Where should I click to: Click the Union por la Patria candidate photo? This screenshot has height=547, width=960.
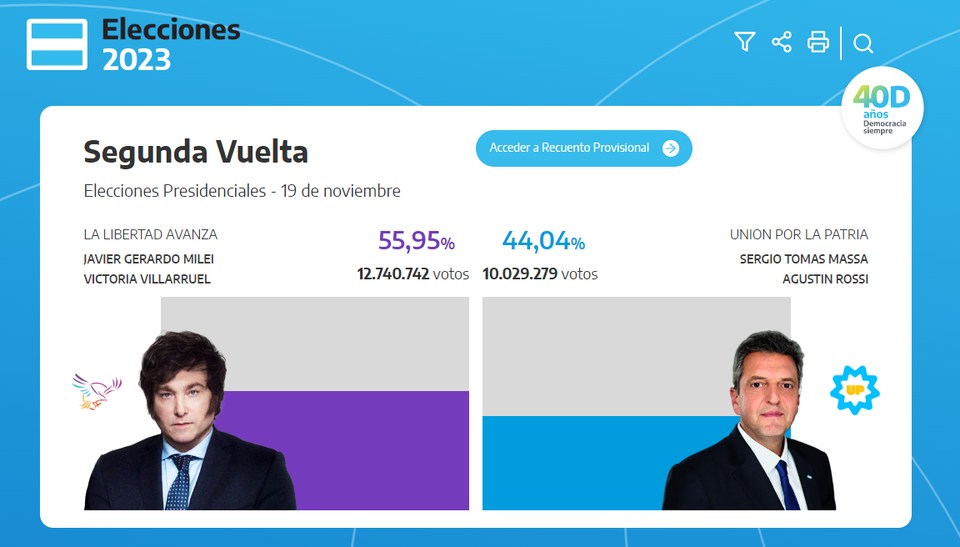748,425
